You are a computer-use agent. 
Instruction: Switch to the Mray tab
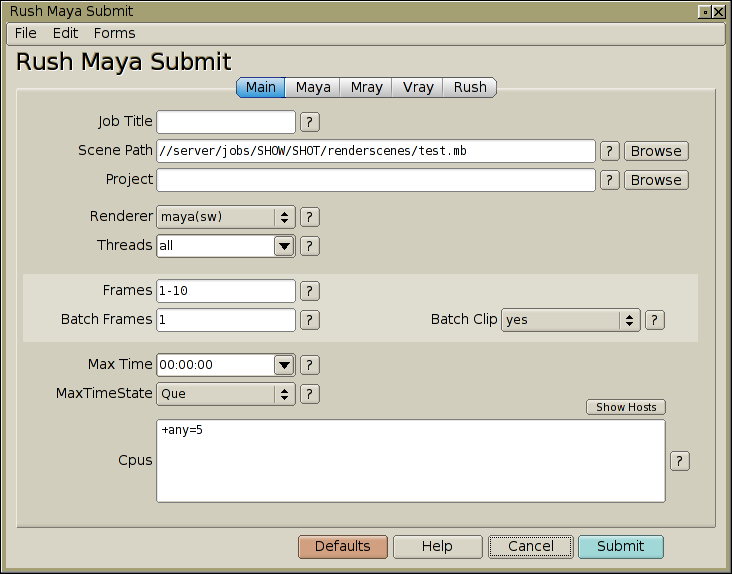tap(366, 87)
